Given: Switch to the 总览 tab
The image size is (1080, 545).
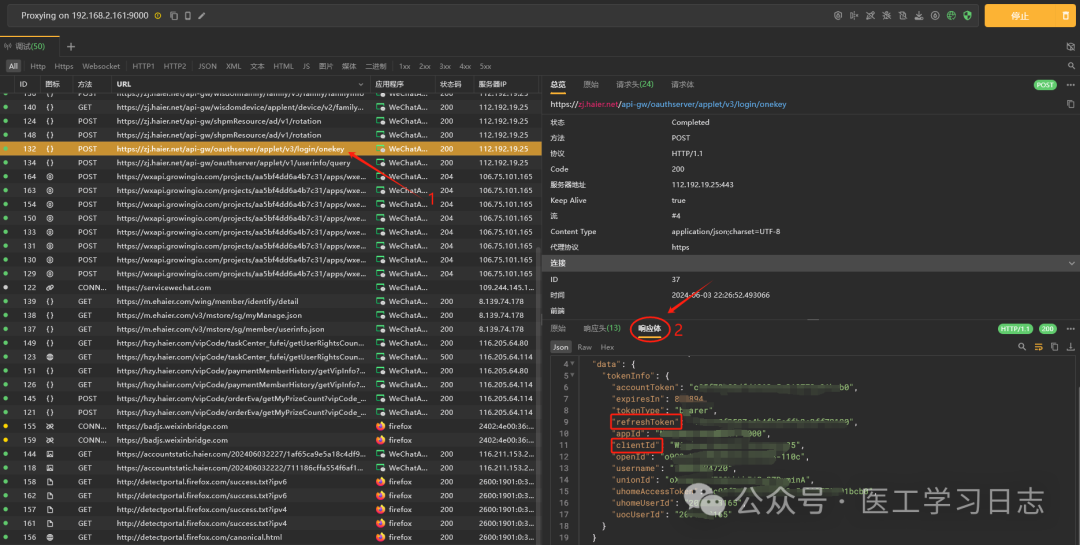Looking at the screenshot, I should (x=558, y=85).
